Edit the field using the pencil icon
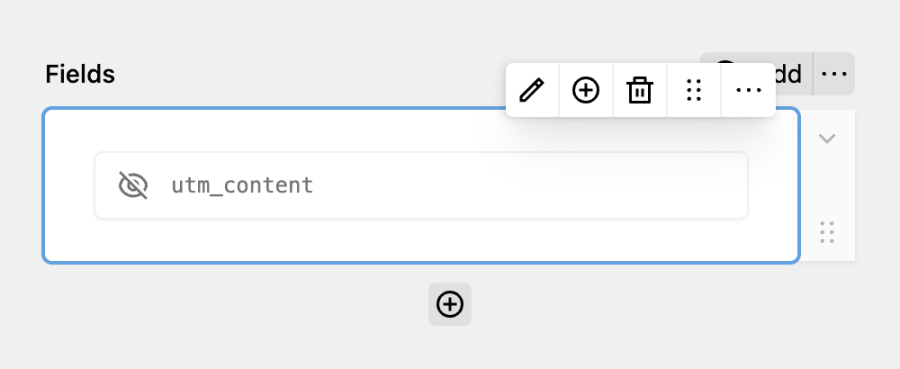This screenshot has width=900, height=369. click(x=532, y=90)
